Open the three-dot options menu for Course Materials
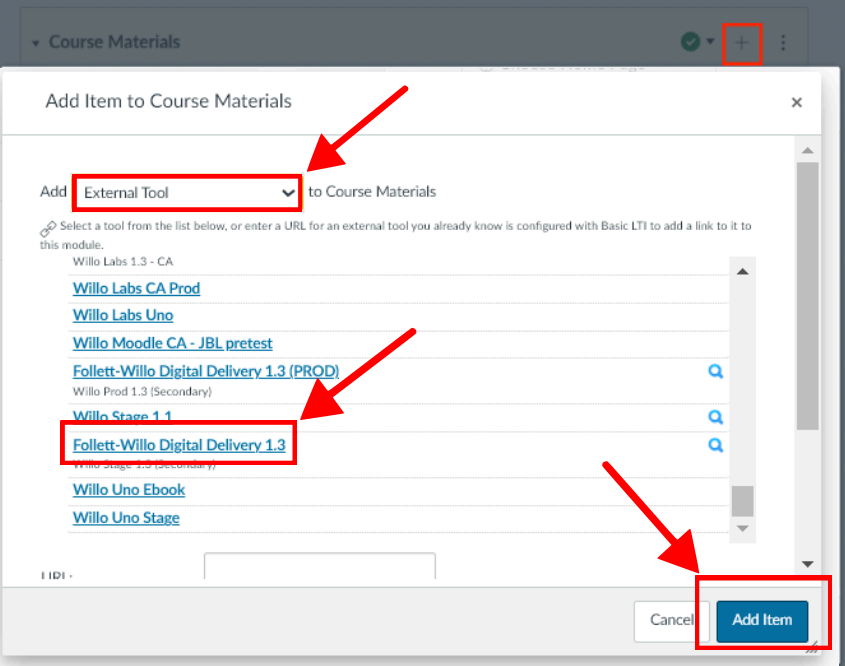This screenshot has width=845, height=666. pos(783,43)
